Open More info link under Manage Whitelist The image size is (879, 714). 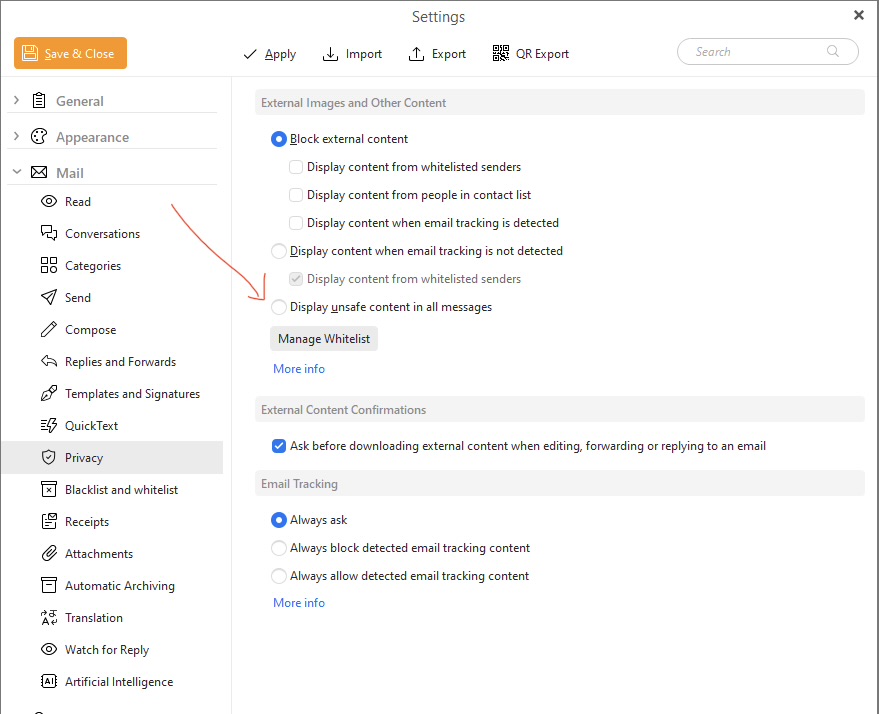tap(299, 369)
